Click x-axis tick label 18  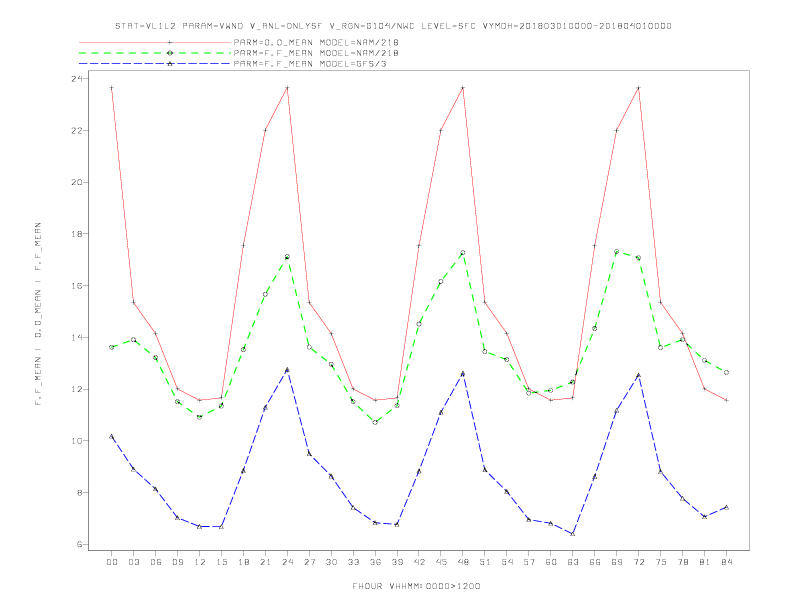243,562
